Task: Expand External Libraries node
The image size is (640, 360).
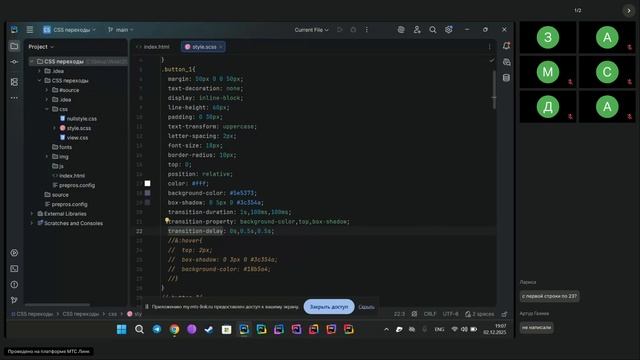Action: pos(32,213)
